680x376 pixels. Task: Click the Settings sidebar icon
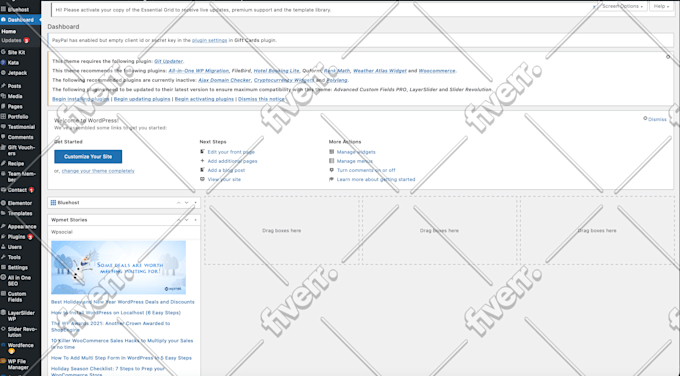[3, 267]
